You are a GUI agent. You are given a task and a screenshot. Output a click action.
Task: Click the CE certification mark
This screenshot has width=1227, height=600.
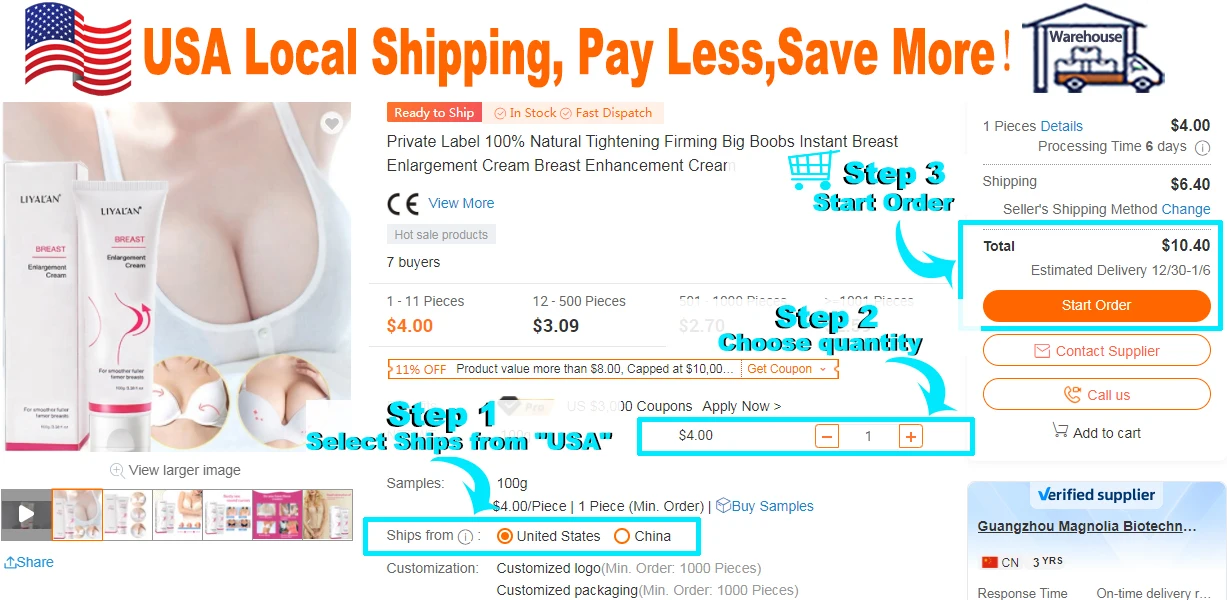point(403,204)
